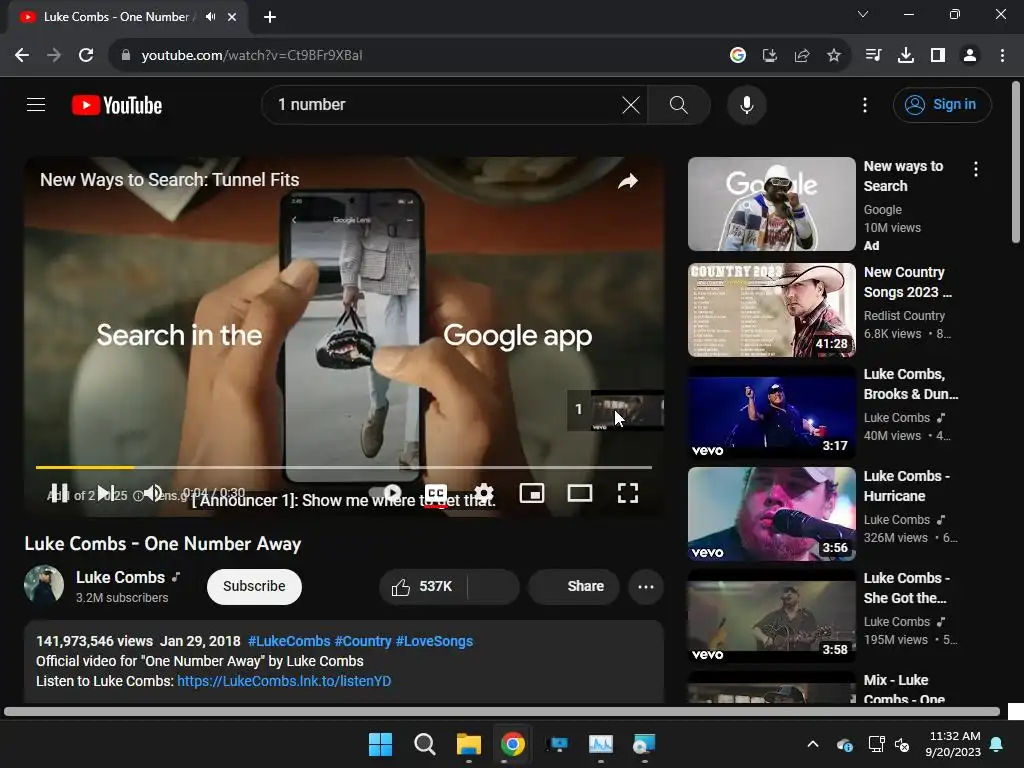The image size is (1024, 768).
Task: Open the tab search chevron
Action: point(863,14)
